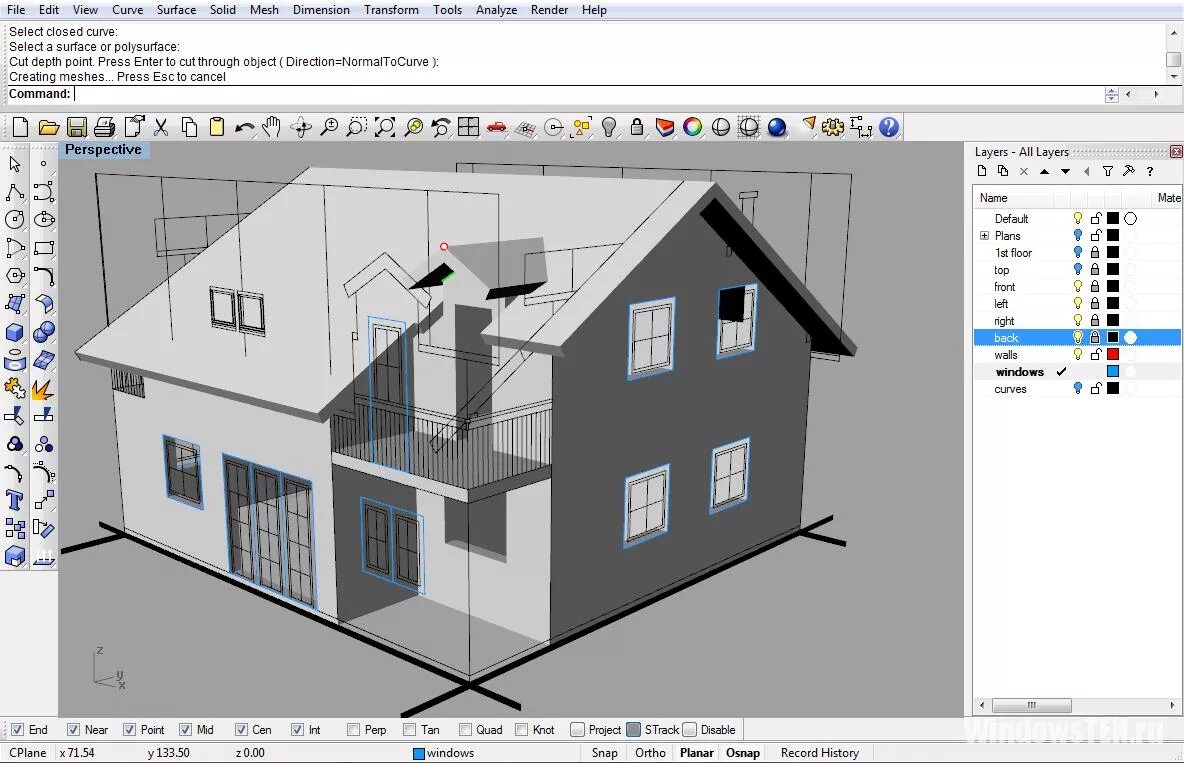The width and height of the screenshot is (1184, 763).
Task: Select the Circle tool in left toolbar
Action: (x=15, y=220)
